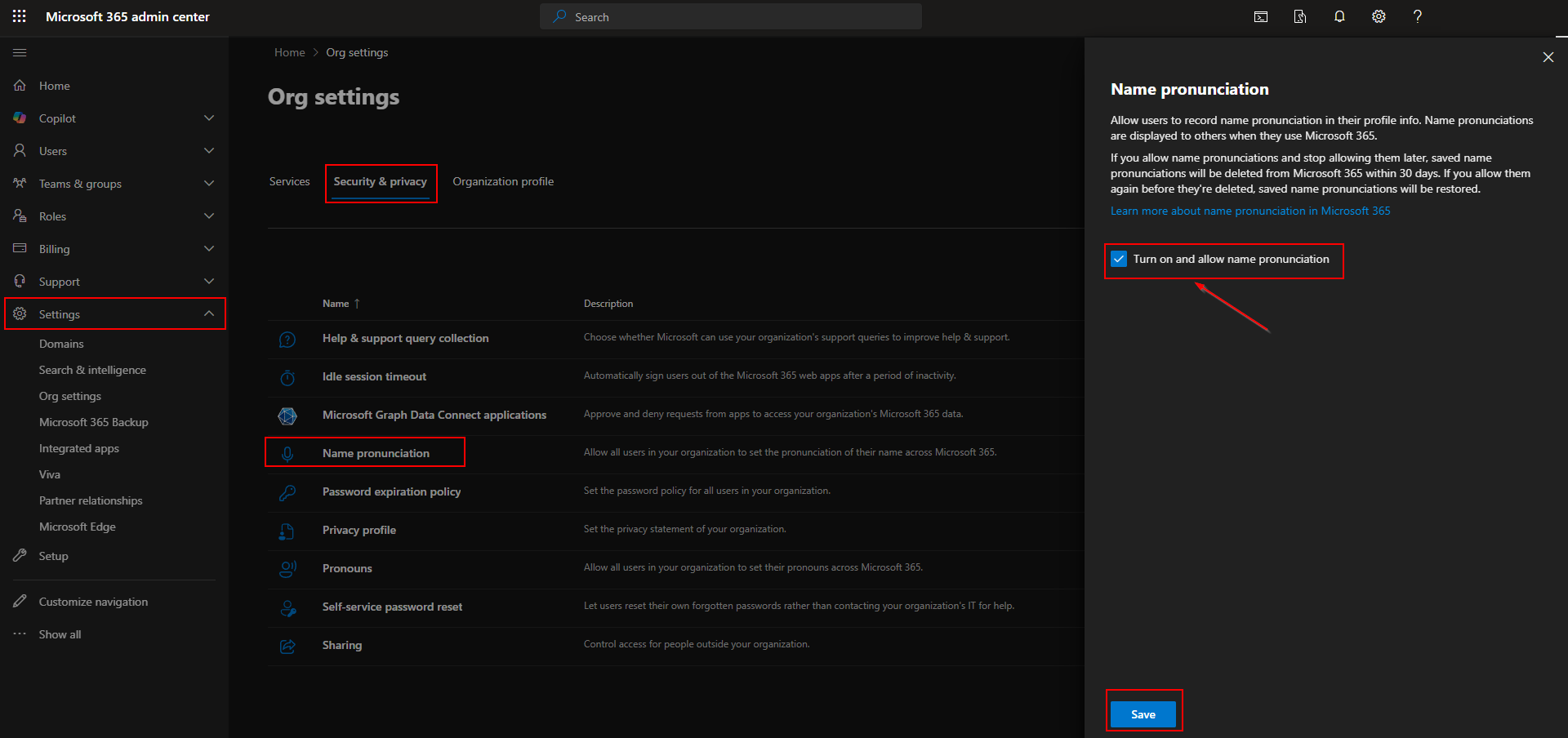Open Microsoft 365 Backup in sidebar
The image size is (1568, 738).
(94, 422)
